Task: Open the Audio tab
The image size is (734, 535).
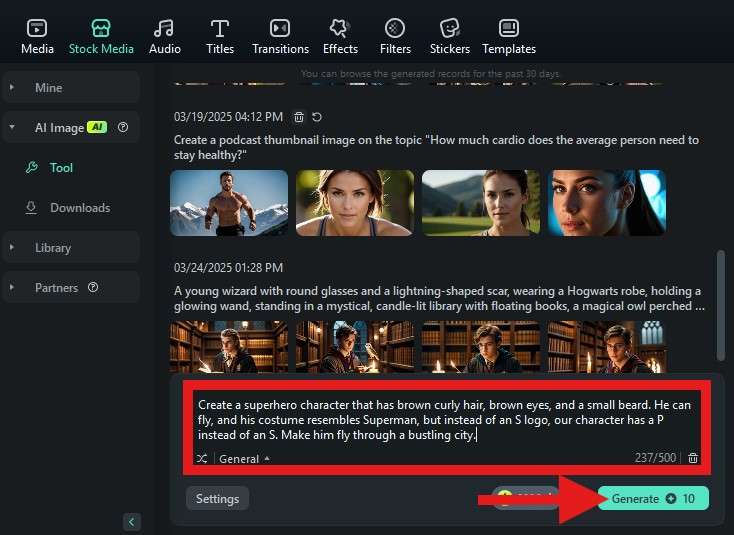Action: (164, 37)
